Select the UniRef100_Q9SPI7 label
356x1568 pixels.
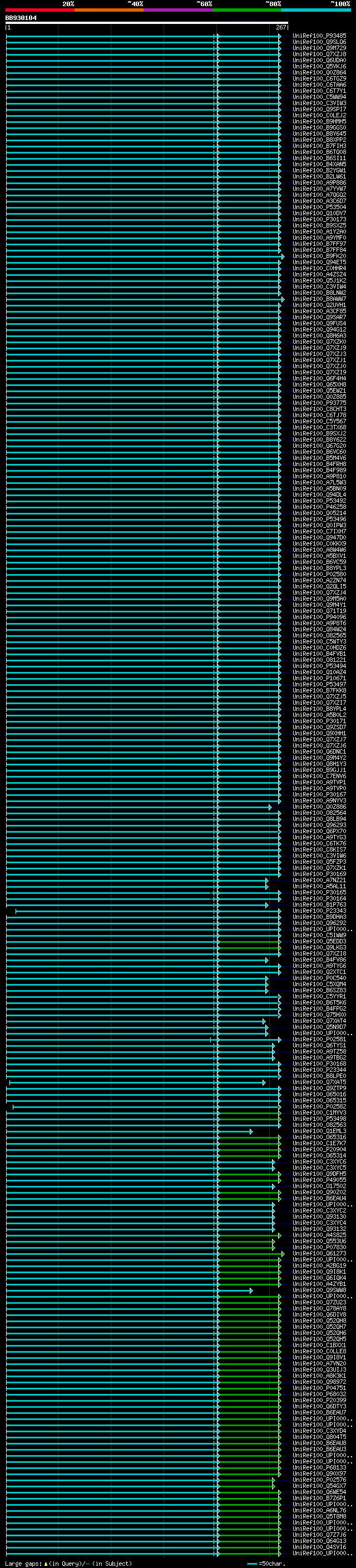(319, 110)
